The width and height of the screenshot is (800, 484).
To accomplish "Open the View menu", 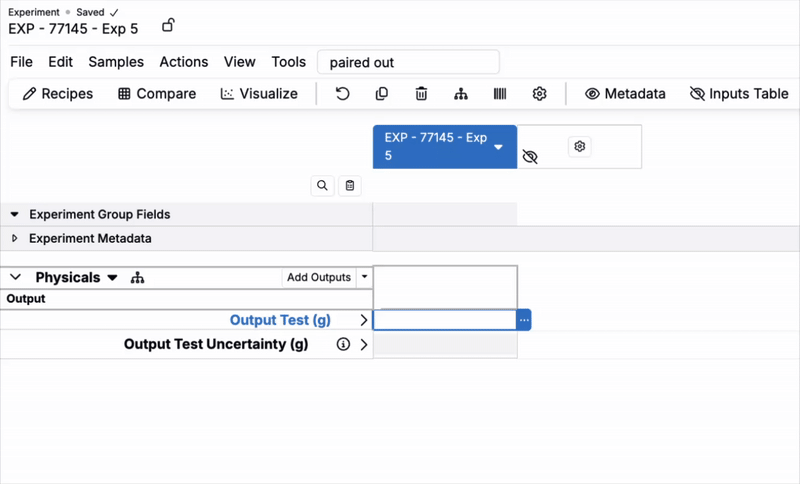I will 239,62.
